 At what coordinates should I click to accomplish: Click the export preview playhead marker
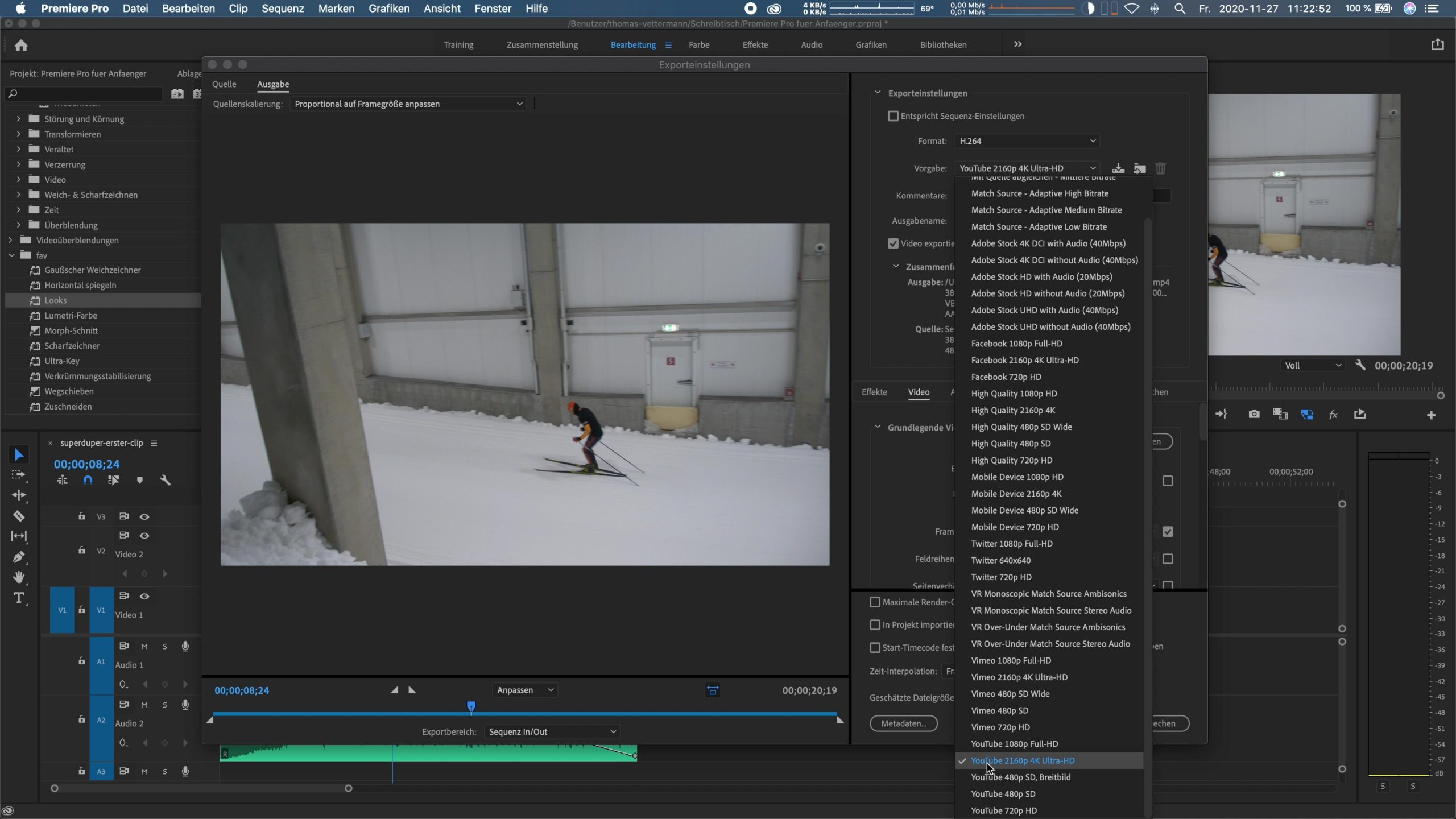click(471, 706)
